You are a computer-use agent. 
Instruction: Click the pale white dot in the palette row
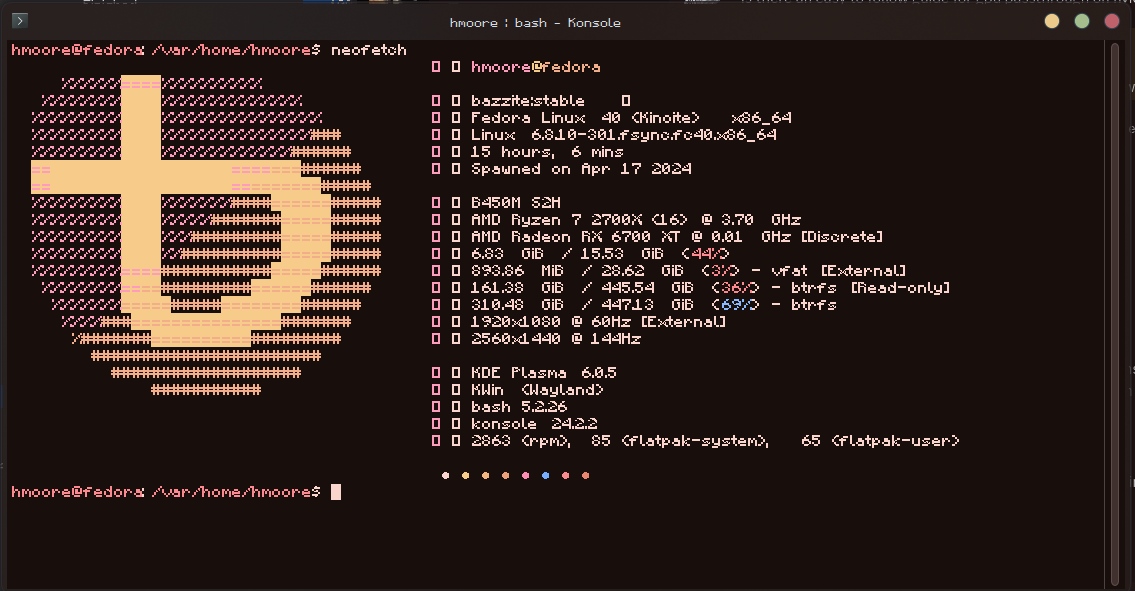click(445, 476)
